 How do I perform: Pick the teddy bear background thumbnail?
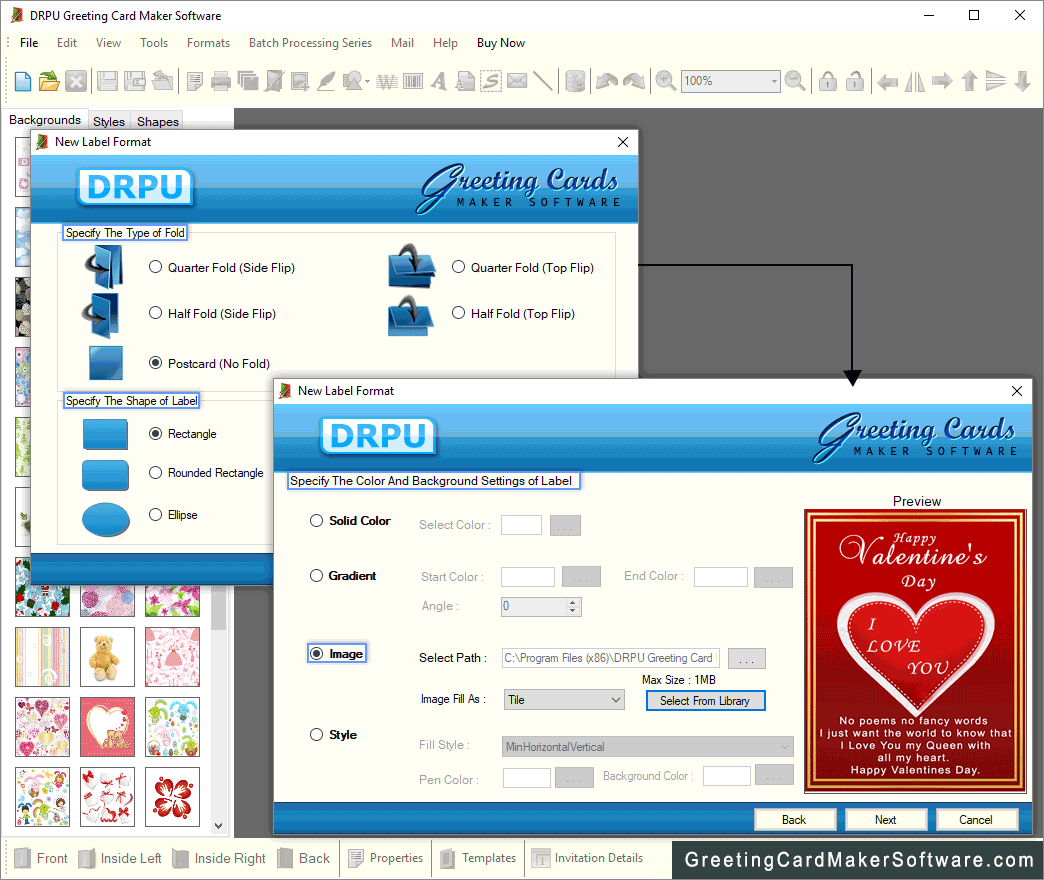107,657
